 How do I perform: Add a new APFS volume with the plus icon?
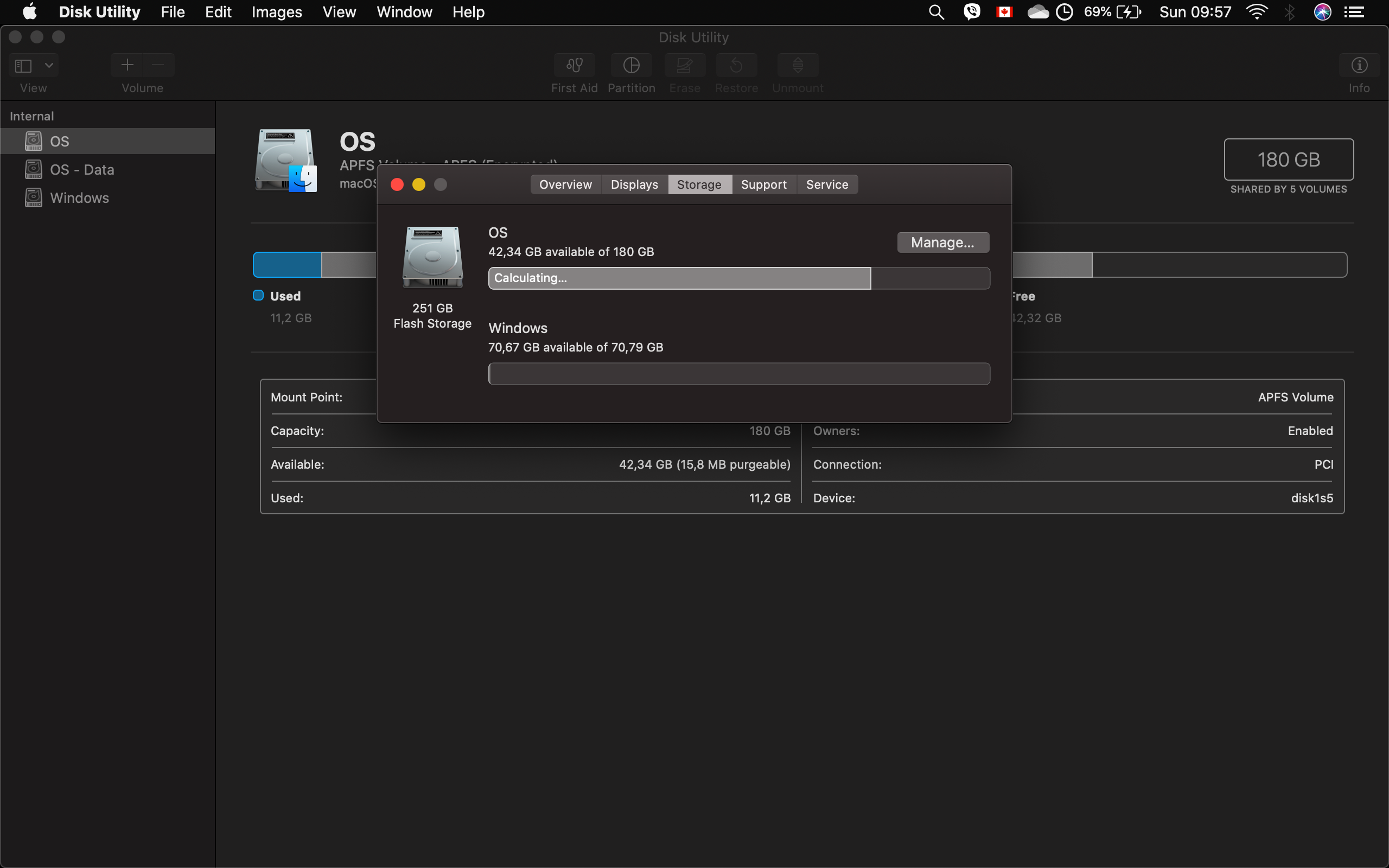coord(127,65)
